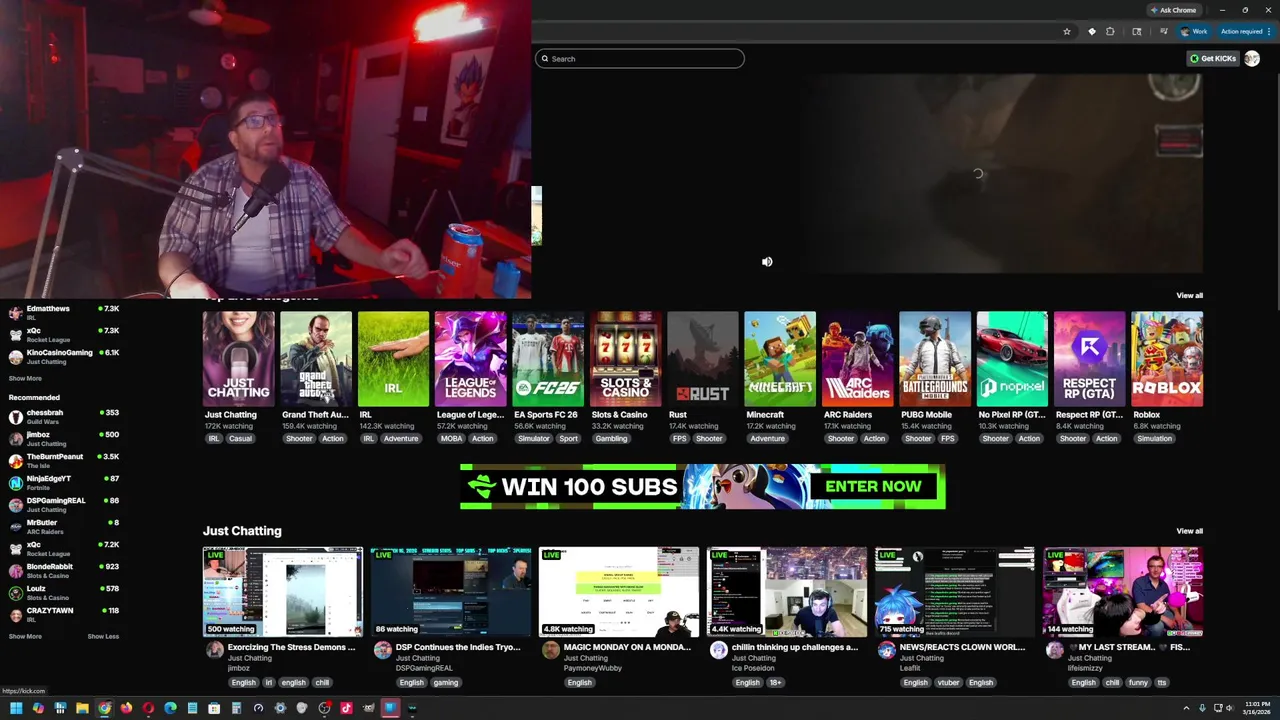Click View all for top live categories

1189,295
